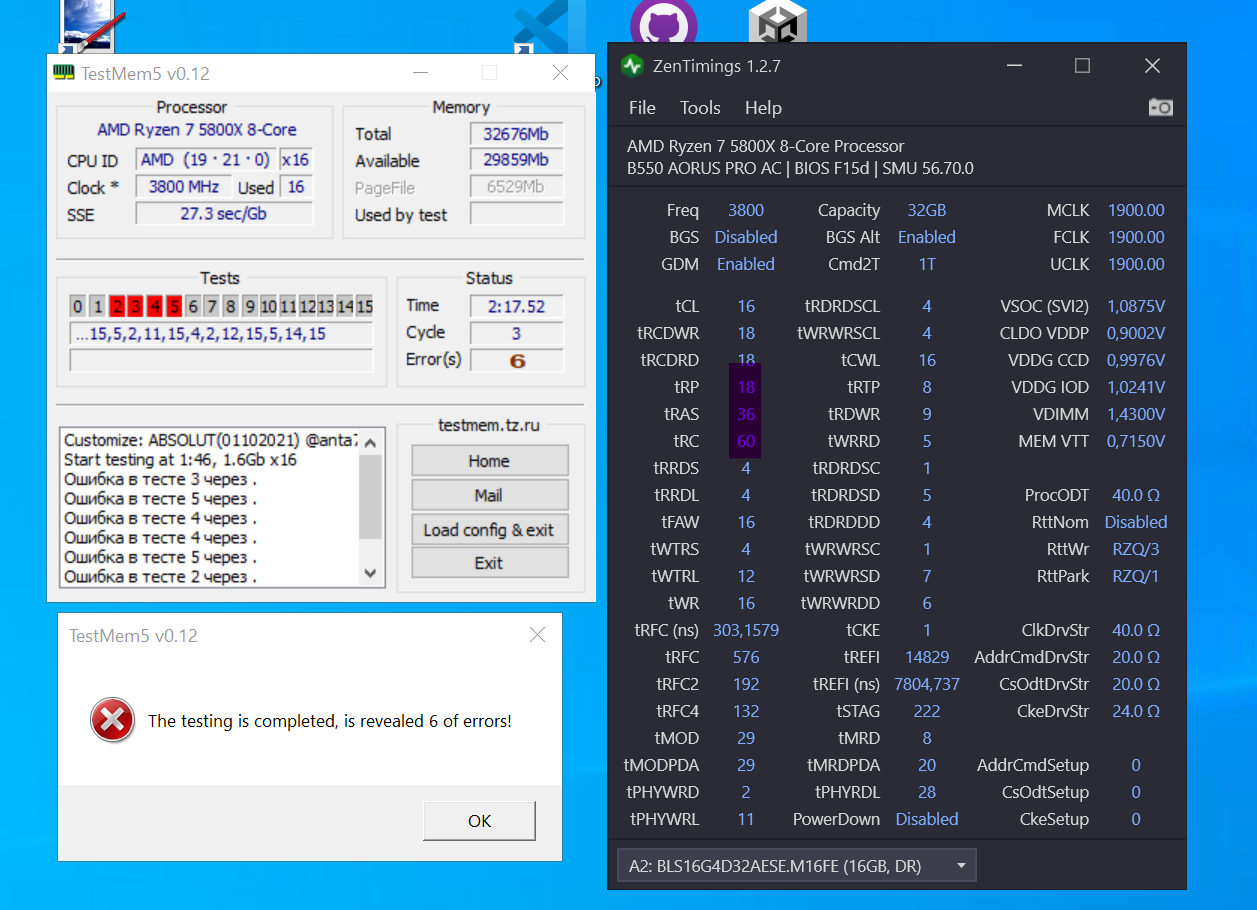Click test box 15
This screenshot has width=1257, height=910.
coord(364,306)
